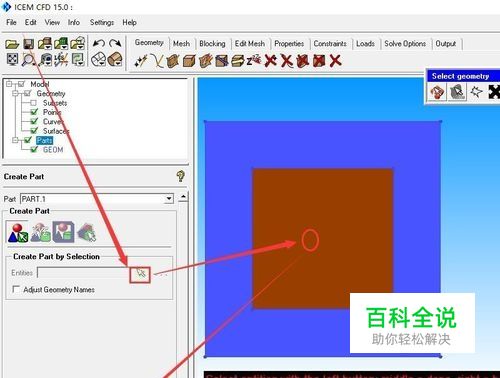Select the Restore Dormant Entities tool
500x378 pixels.
click(254, 61)
